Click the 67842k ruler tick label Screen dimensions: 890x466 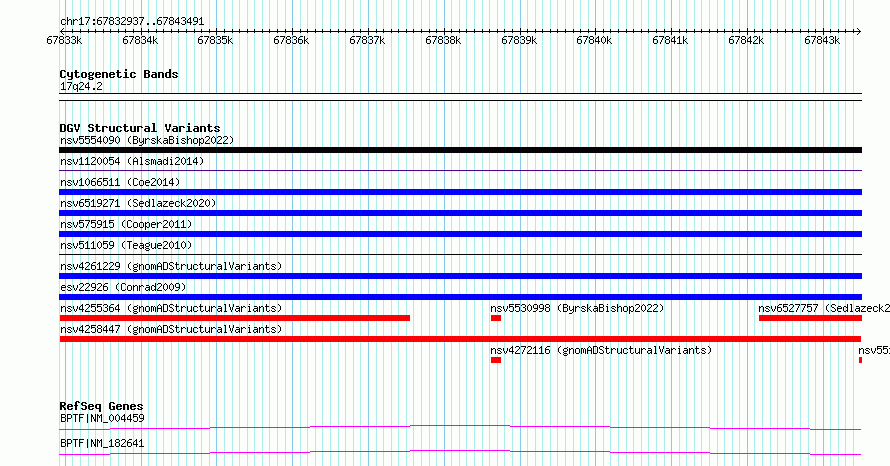pyautogui.click(x=746, y=41)
